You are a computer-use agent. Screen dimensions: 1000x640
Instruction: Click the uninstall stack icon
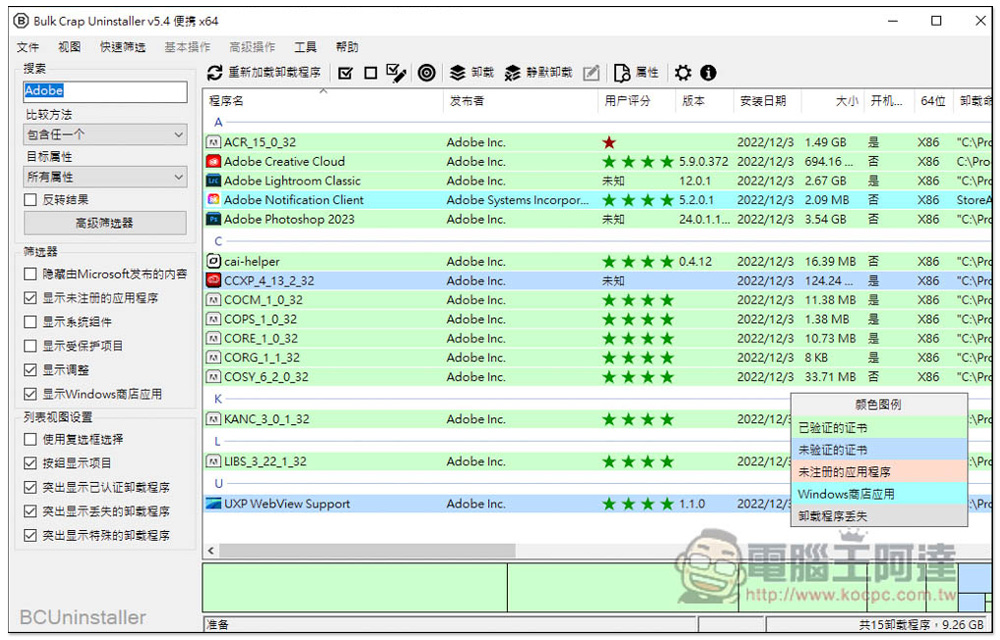tap(458, 73)
